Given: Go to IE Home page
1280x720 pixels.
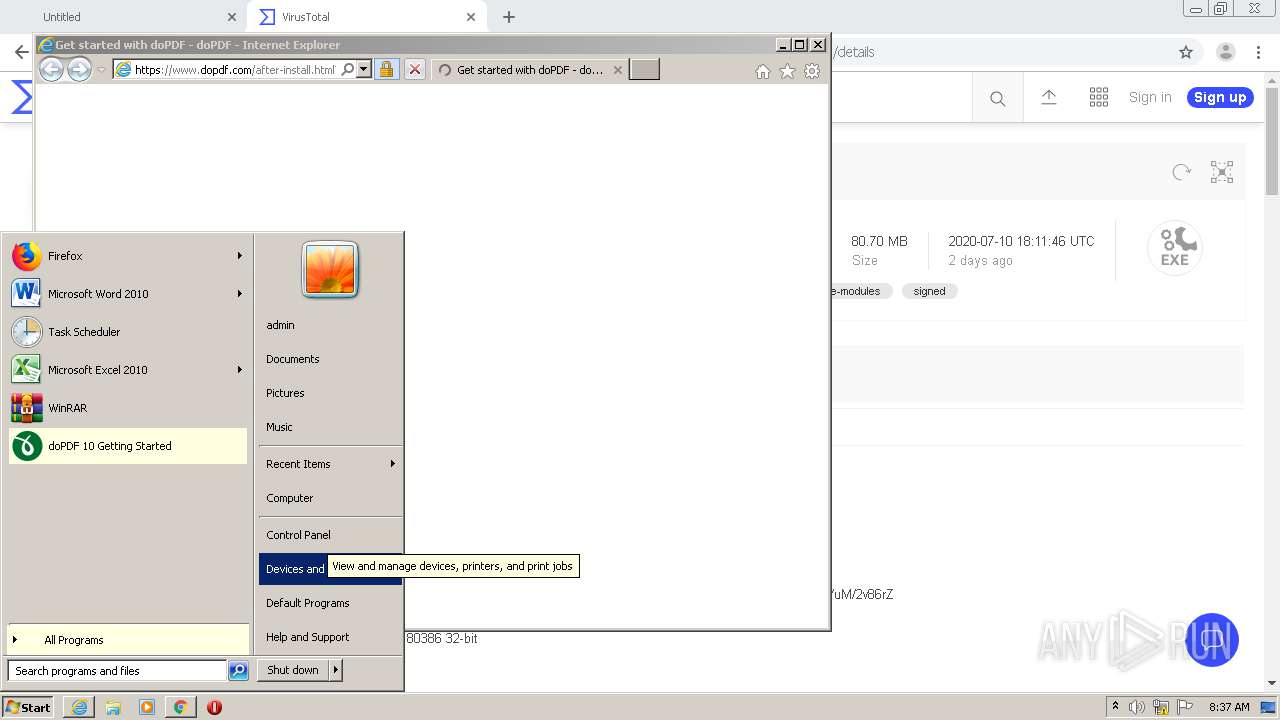Looking at the screenshot, I should (x=763, y=71).
